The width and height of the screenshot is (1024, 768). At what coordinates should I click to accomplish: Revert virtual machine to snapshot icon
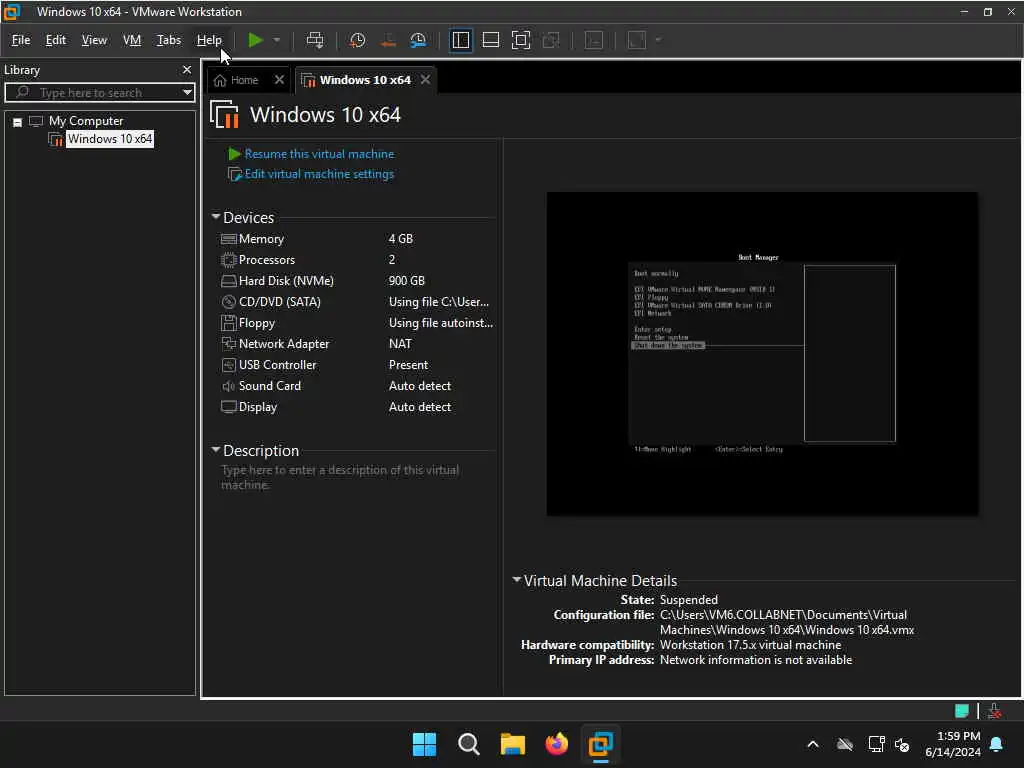[x=388, y=40]
